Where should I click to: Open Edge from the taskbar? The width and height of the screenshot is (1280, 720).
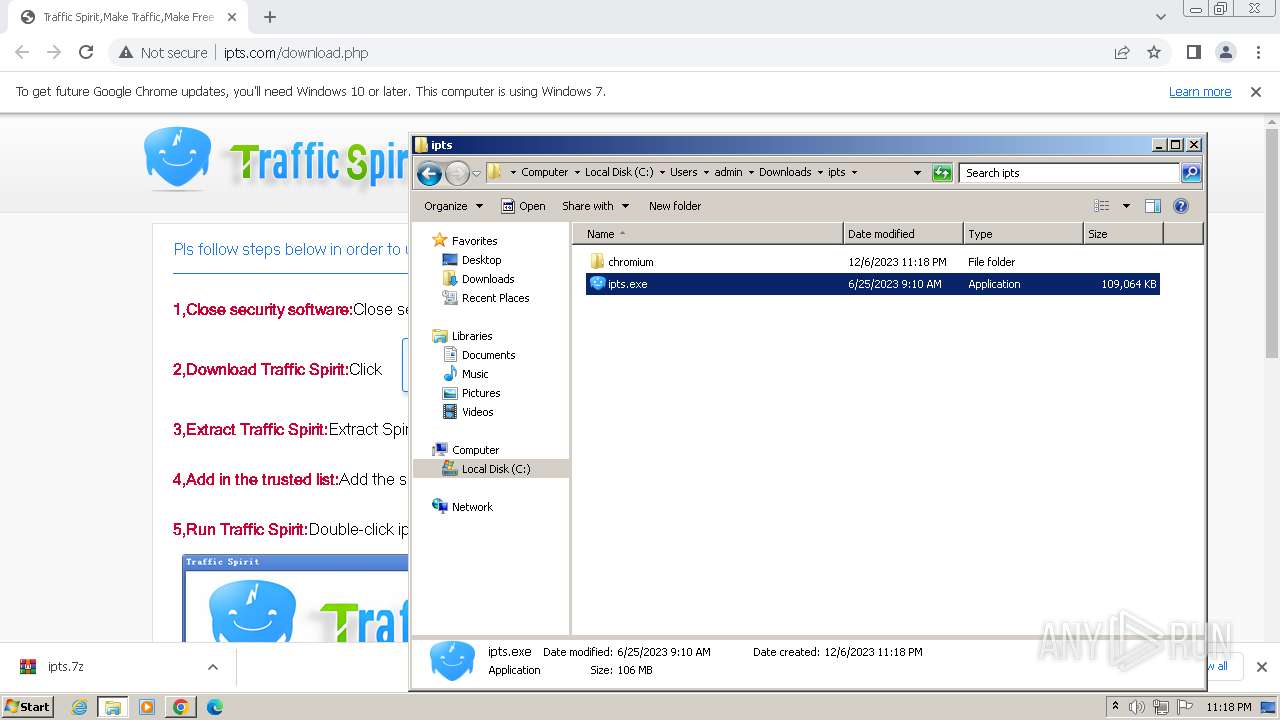click(215, 707)
